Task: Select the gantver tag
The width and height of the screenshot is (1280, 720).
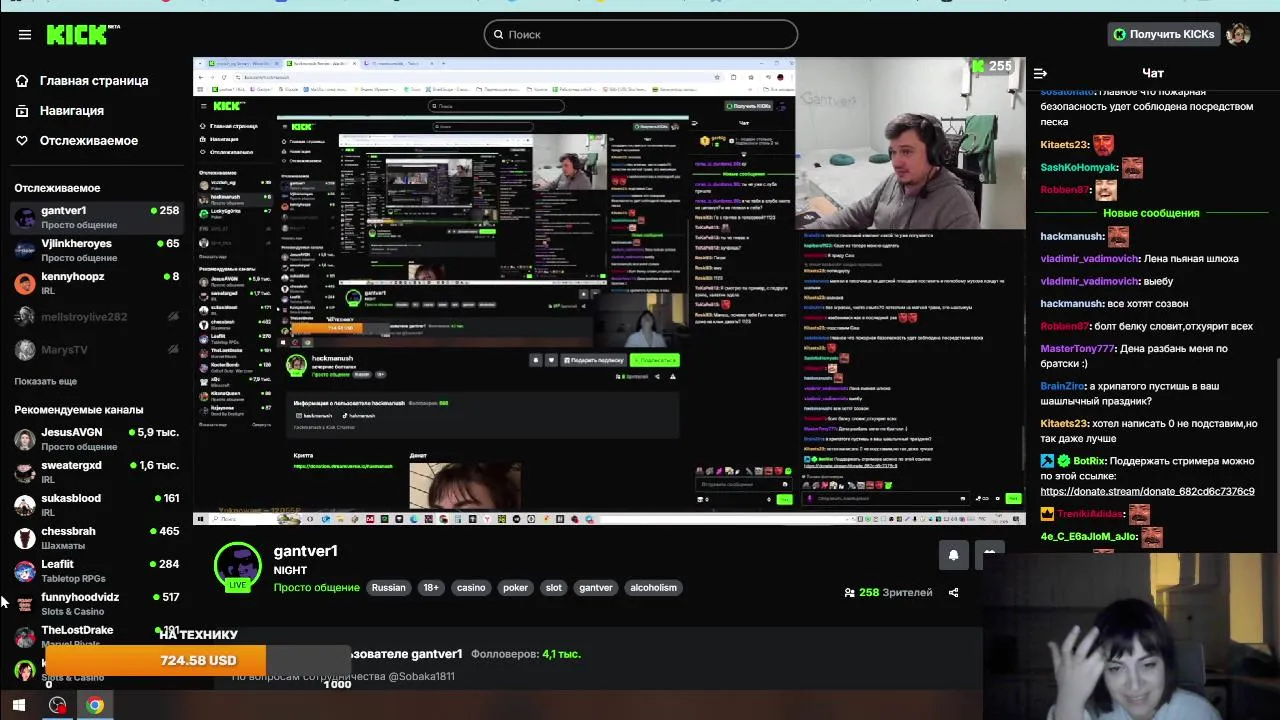Action: [x=596, y=588]
